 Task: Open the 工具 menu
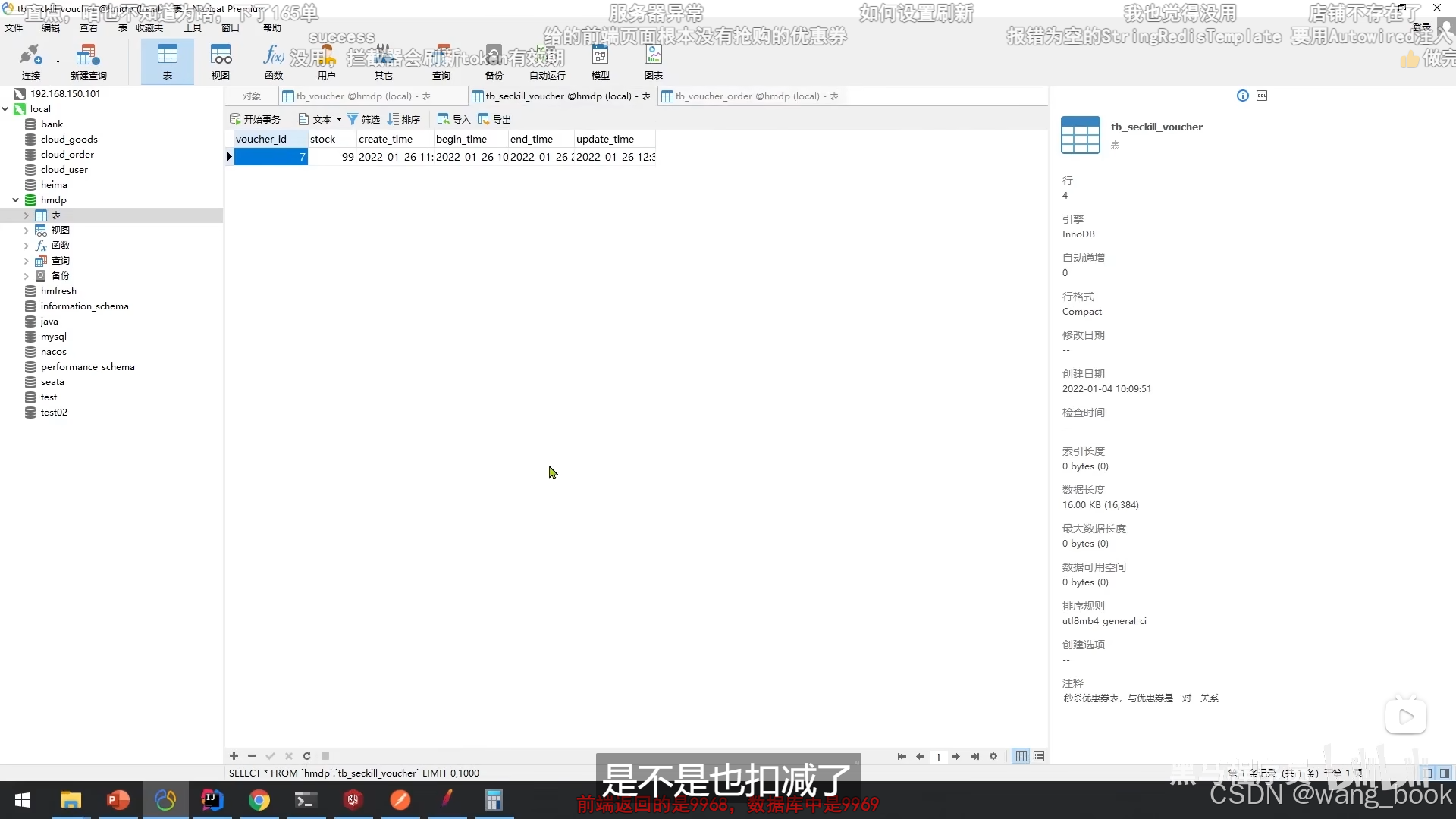(x=192, y=27)
